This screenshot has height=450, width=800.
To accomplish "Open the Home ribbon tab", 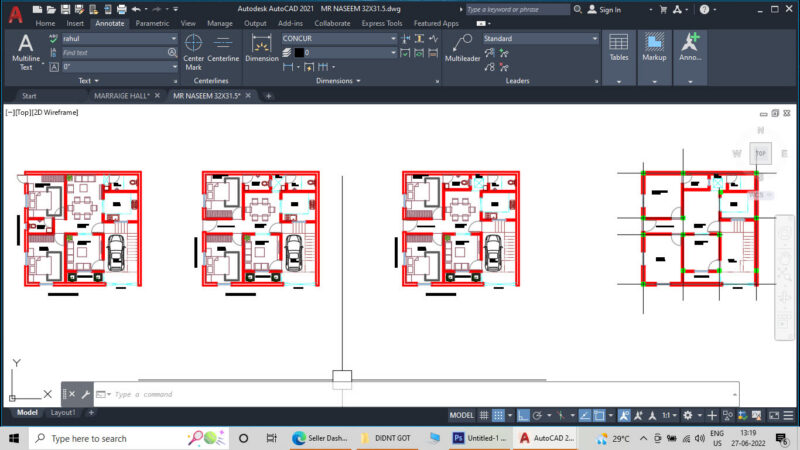I will [45, 23].
